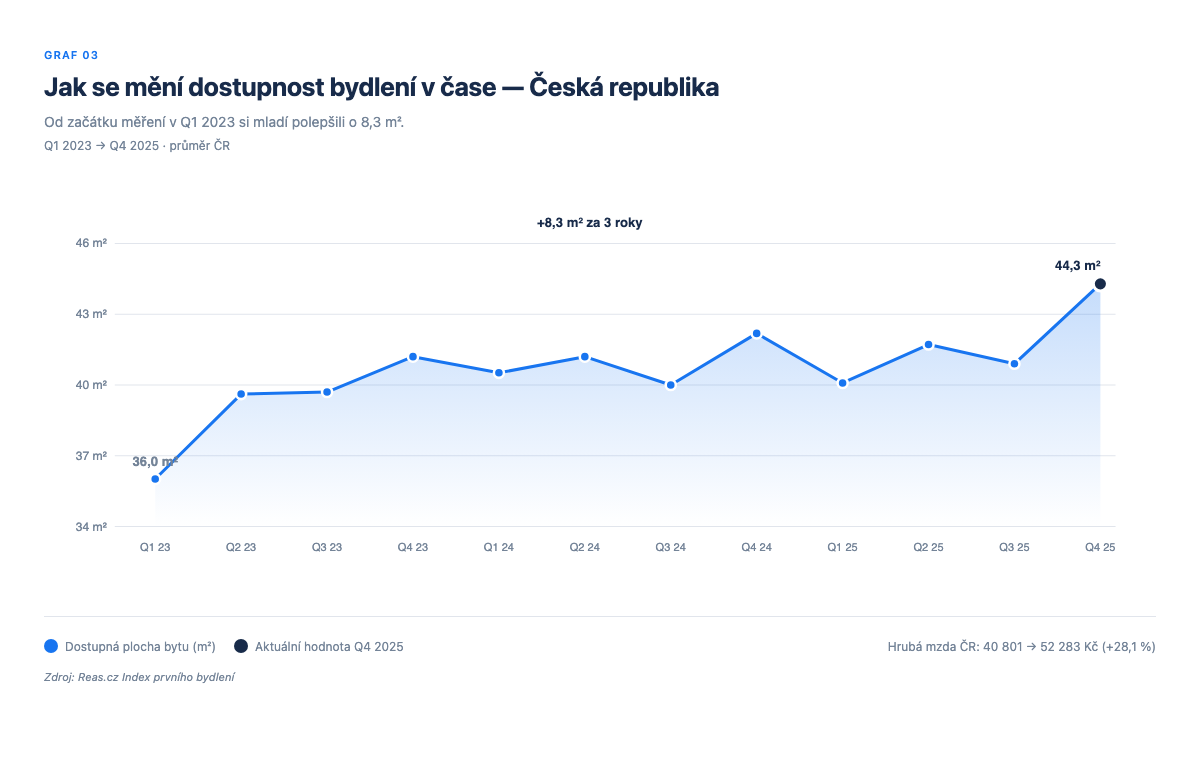The height and width of the screenshot is (780, 1200).
Task: Select the +8,3 m² za 3 roky annotation
Action: click(589, 222)
